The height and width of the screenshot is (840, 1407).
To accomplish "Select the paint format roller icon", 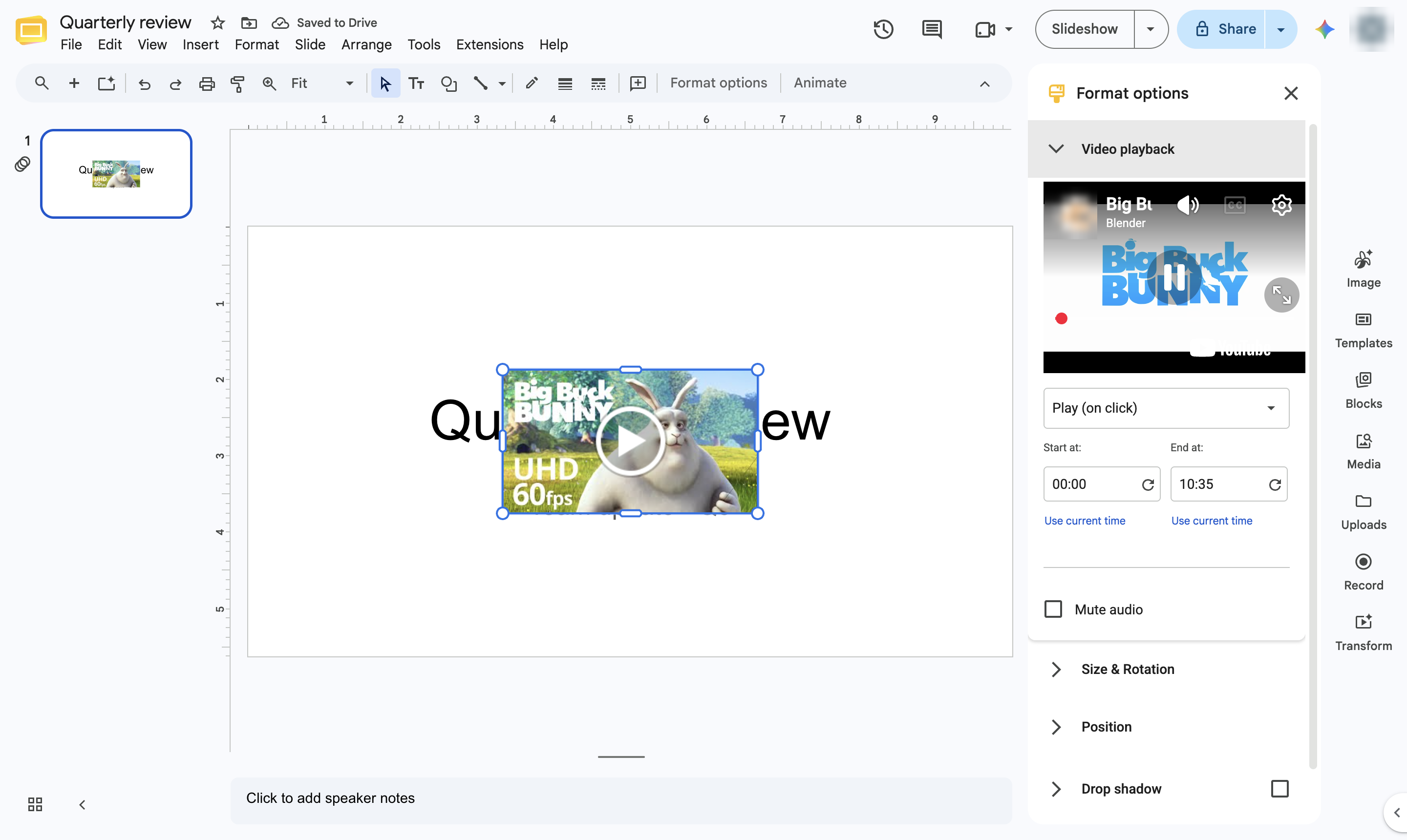I will [x=238, y=84].
